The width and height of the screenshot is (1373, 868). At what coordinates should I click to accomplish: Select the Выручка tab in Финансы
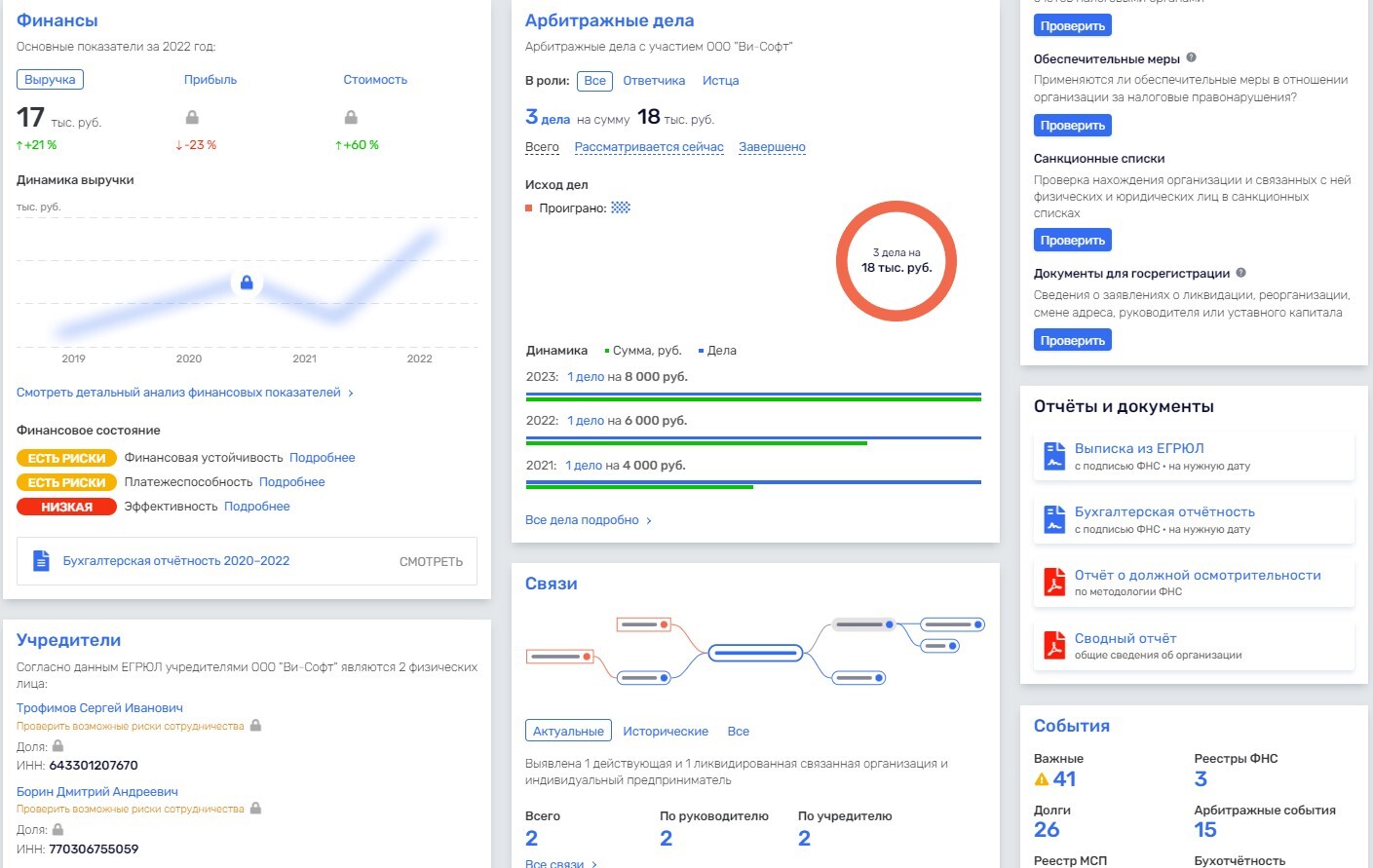click(x=50, y=80)
